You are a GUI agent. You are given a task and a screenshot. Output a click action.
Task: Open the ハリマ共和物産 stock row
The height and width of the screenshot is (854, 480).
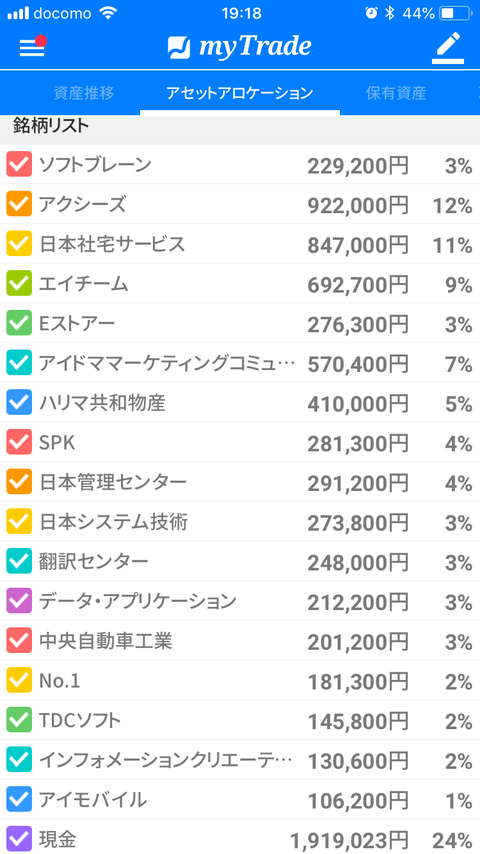coord(240,402)
